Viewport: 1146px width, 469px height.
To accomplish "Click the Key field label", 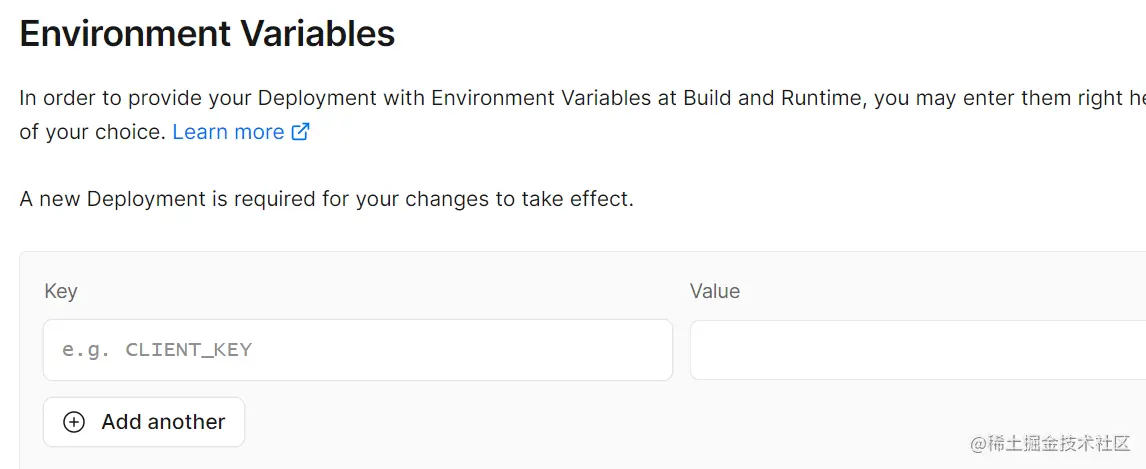I will (61, 291).
